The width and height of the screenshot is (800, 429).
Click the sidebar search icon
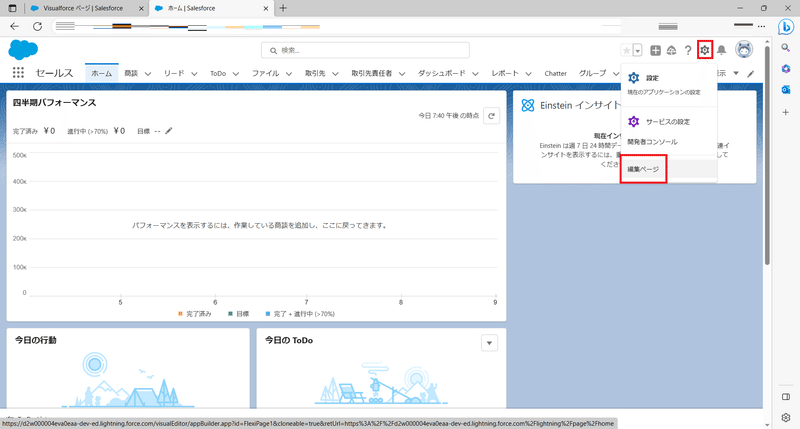pyautogui.click(x=786, y=47)
